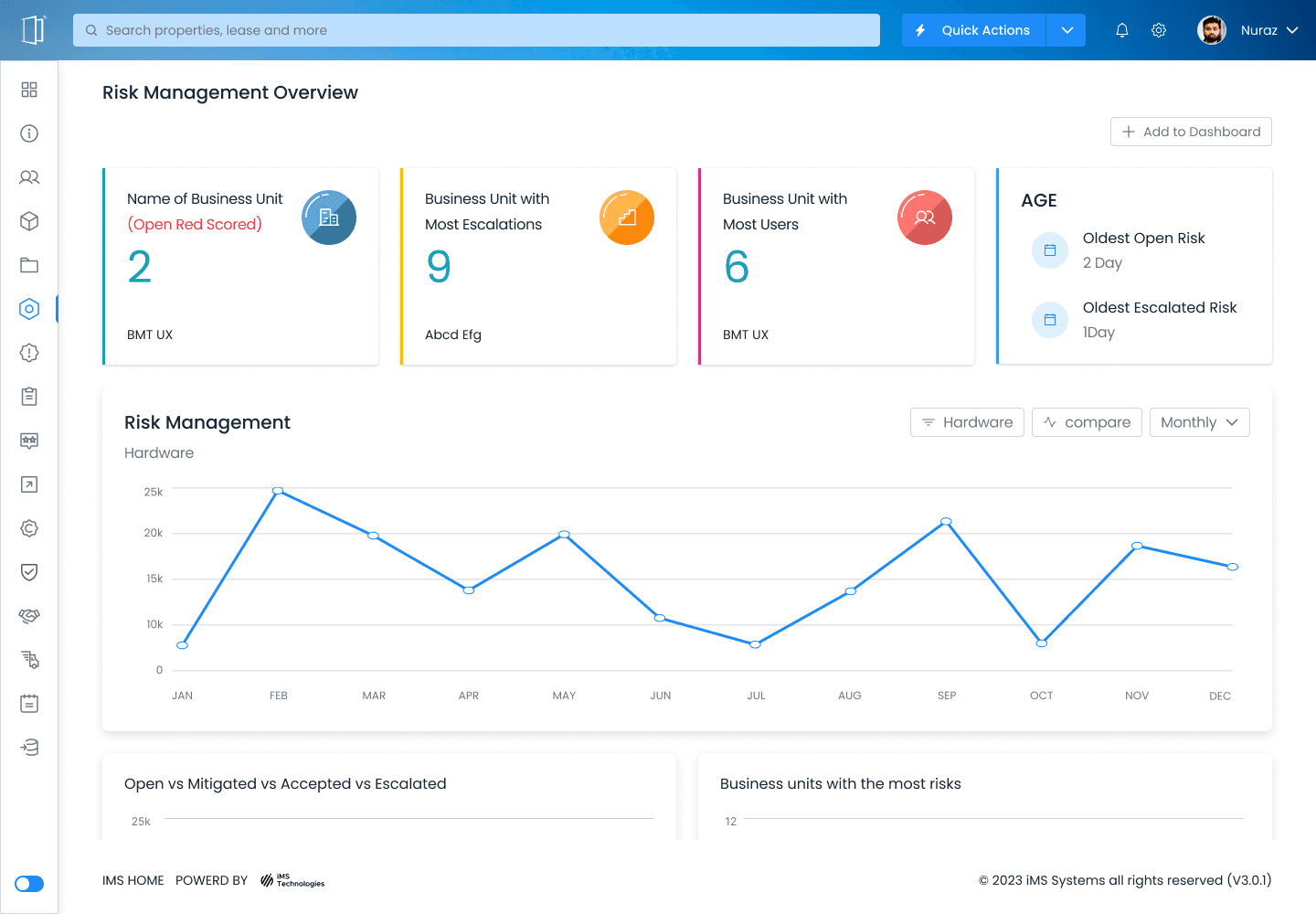Toggle the switch at sidebar bottom
Viewport: 1316px width, 914px height.
[x=29, y=884]
